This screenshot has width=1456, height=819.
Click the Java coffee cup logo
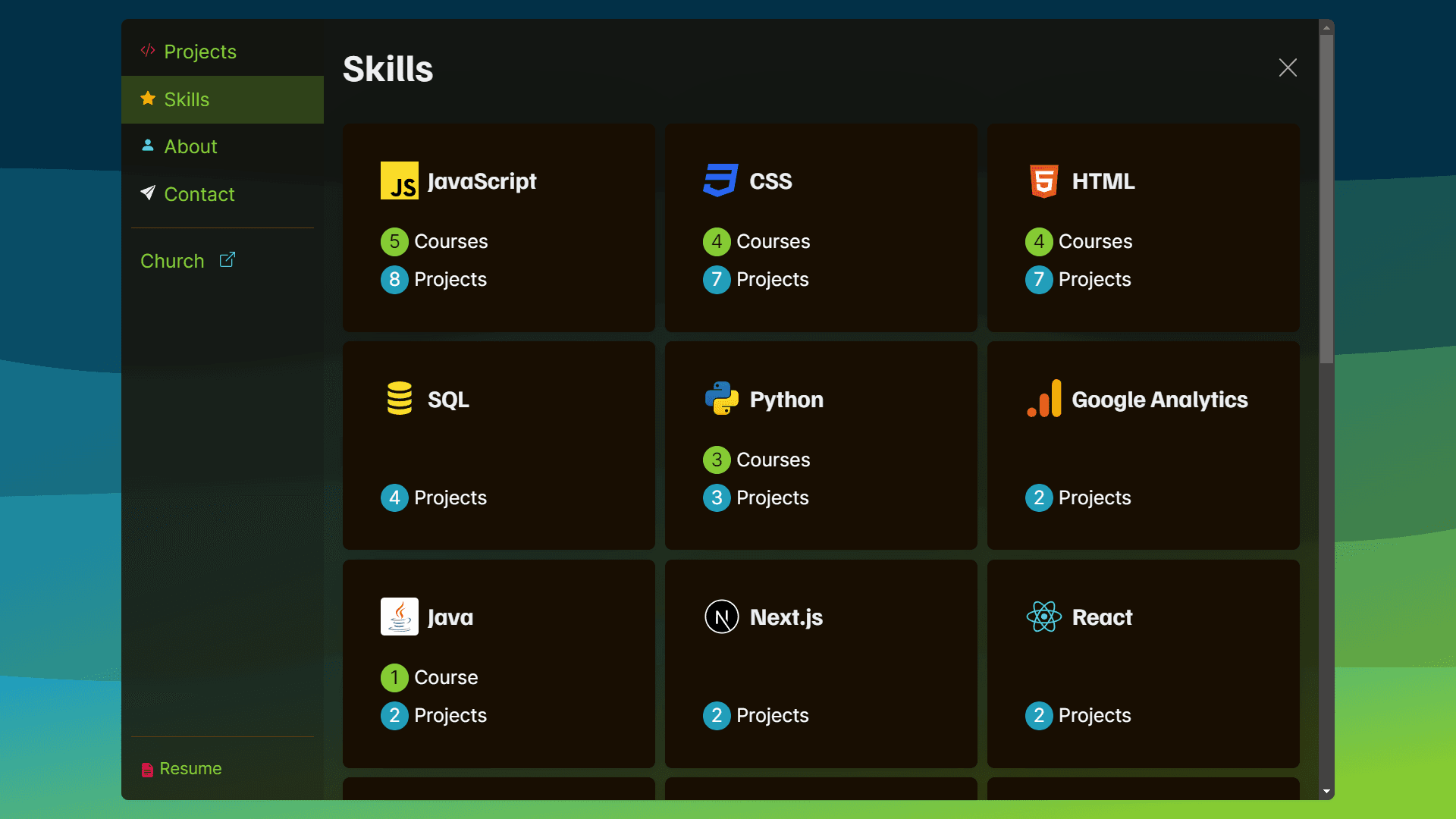tap(400, 617)
